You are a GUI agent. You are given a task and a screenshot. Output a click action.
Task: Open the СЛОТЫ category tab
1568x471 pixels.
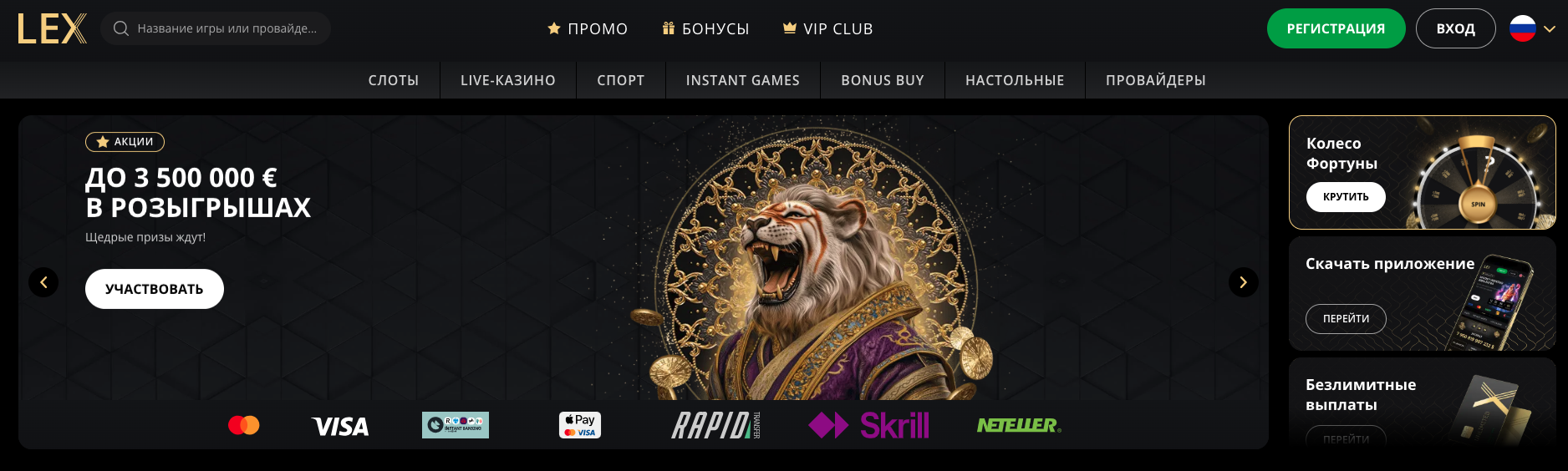(394, 80)
